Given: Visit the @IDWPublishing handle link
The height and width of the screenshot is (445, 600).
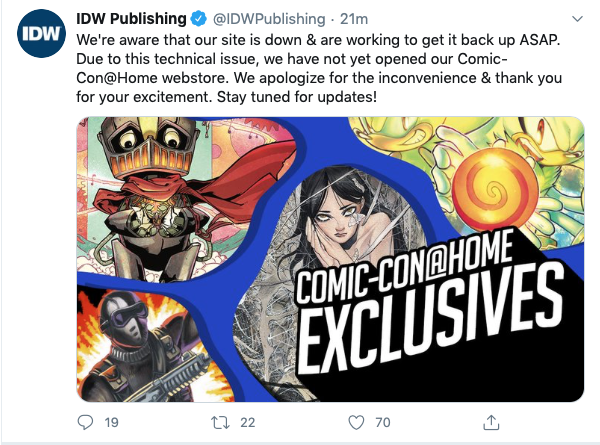Looking at the screenshot, I should [269, 18].
